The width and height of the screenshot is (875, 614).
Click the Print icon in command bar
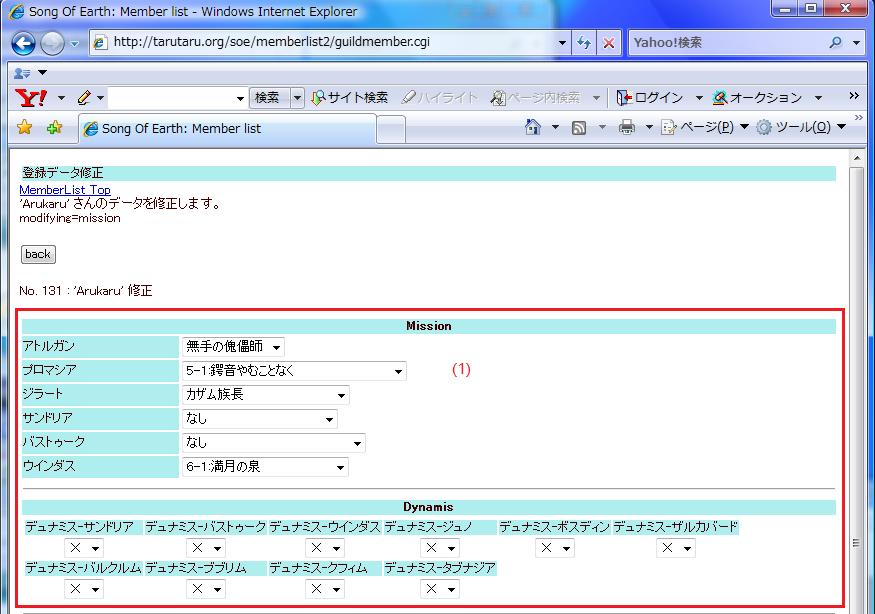tap(626, 127)
